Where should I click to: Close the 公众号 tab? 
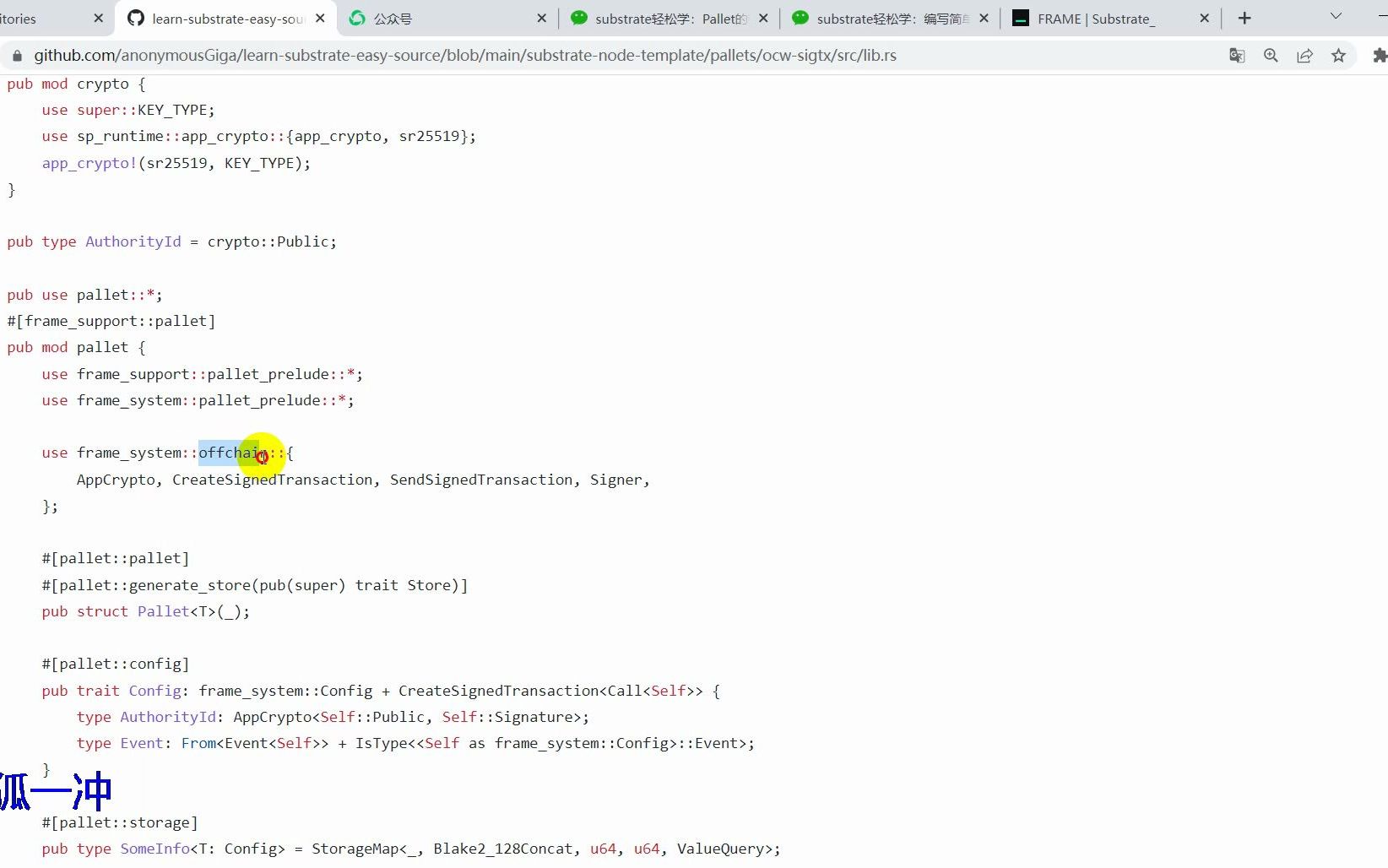(x=541, y=18)
